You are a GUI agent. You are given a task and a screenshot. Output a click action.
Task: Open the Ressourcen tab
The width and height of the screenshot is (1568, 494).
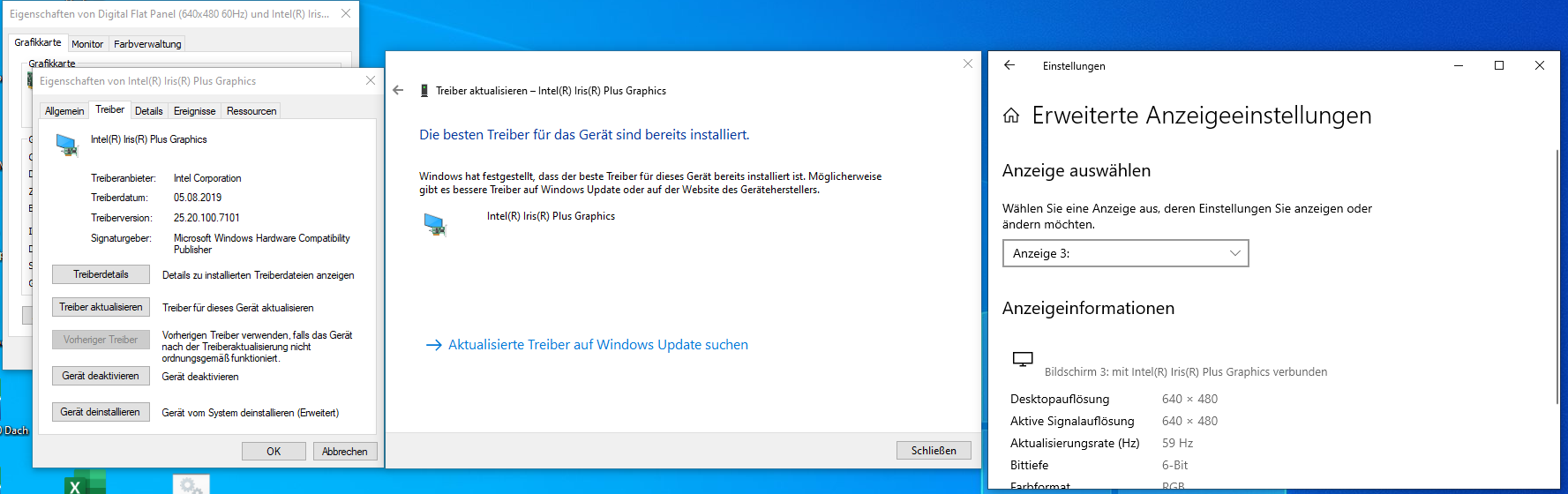point(251,111)
